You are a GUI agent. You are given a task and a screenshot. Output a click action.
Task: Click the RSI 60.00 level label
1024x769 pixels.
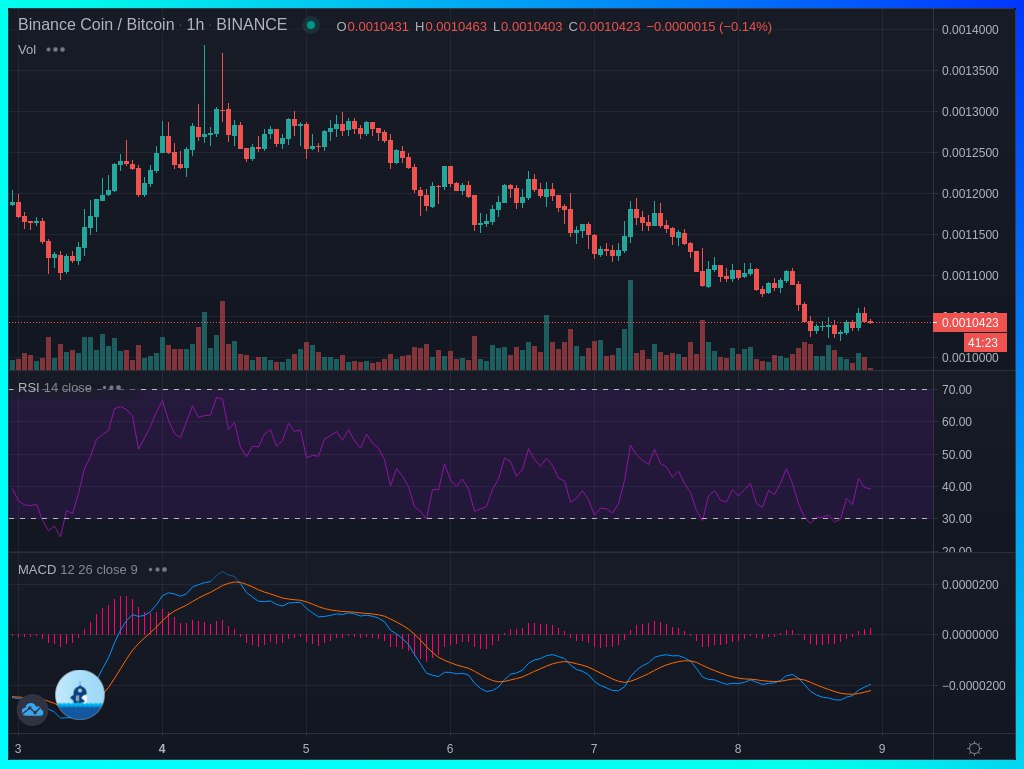(956, 422)
